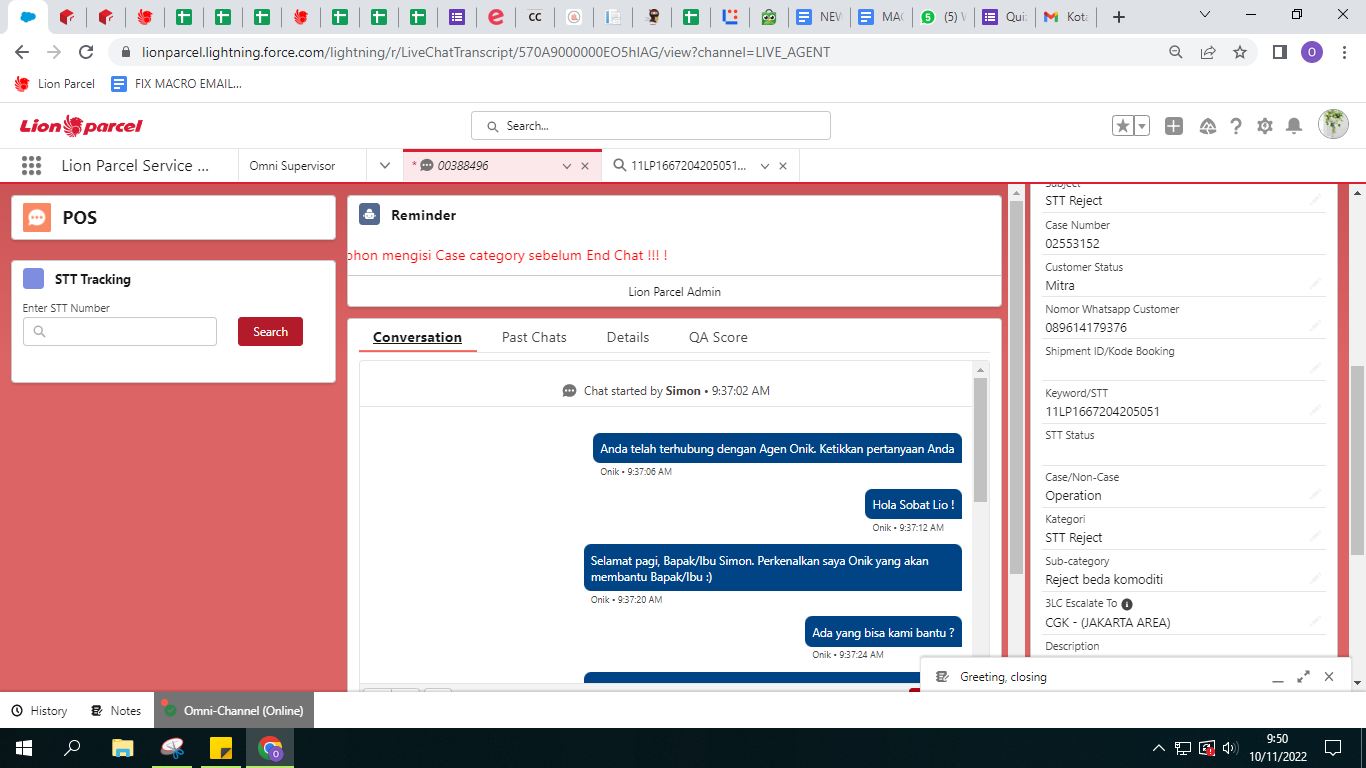Close the Greeting, closing macro panel

(1329, 677)
